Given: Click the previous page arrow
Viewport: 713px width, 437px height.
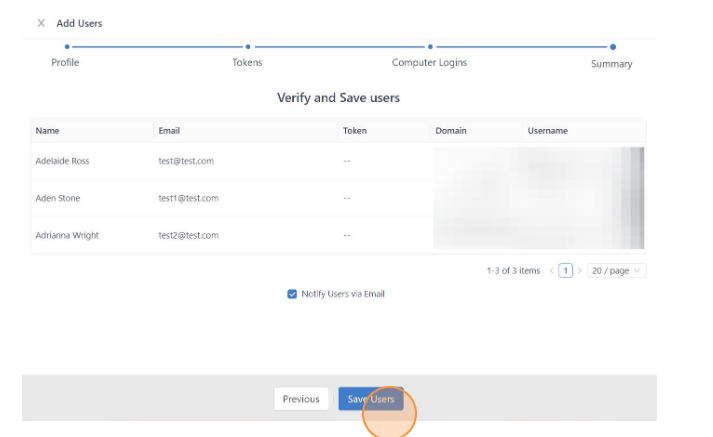Looking at the screenshot, I should pyautogui.click(x=551, y=270).
